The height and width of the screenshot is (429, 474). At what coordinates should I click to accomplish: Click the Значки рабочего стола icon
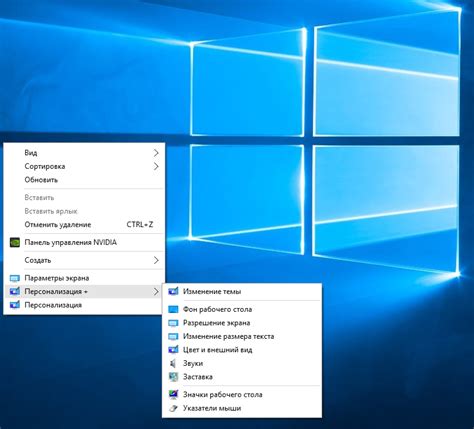[173, 394]
